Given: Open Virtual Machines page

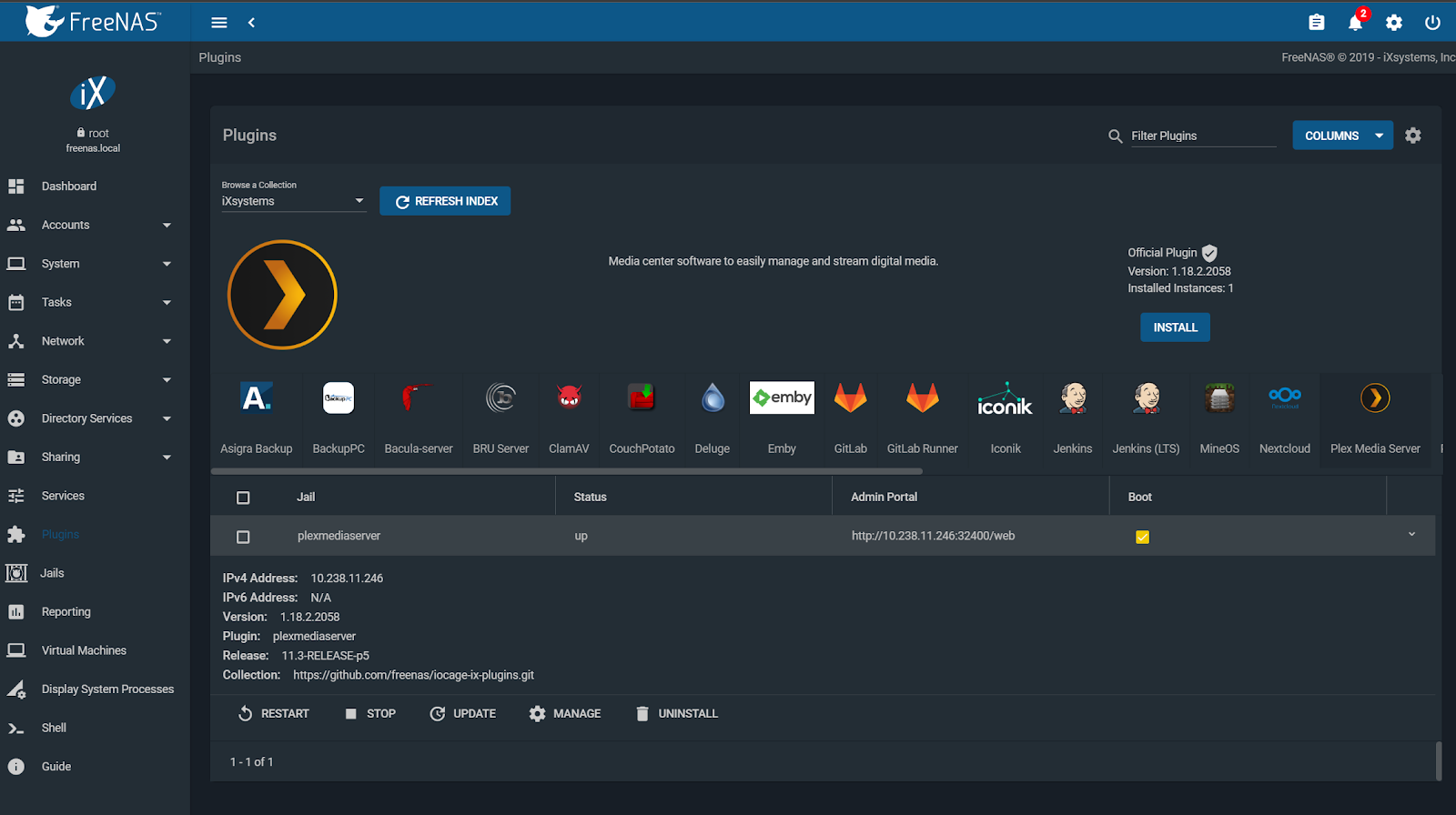Looking at the screenshot, I should 95,650.
